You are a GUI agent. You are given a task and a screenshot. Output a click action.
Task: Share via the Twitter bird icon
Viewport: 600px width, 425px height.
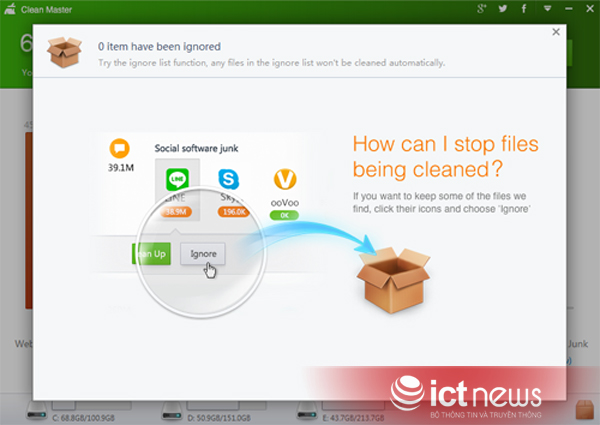click(503, 9)
